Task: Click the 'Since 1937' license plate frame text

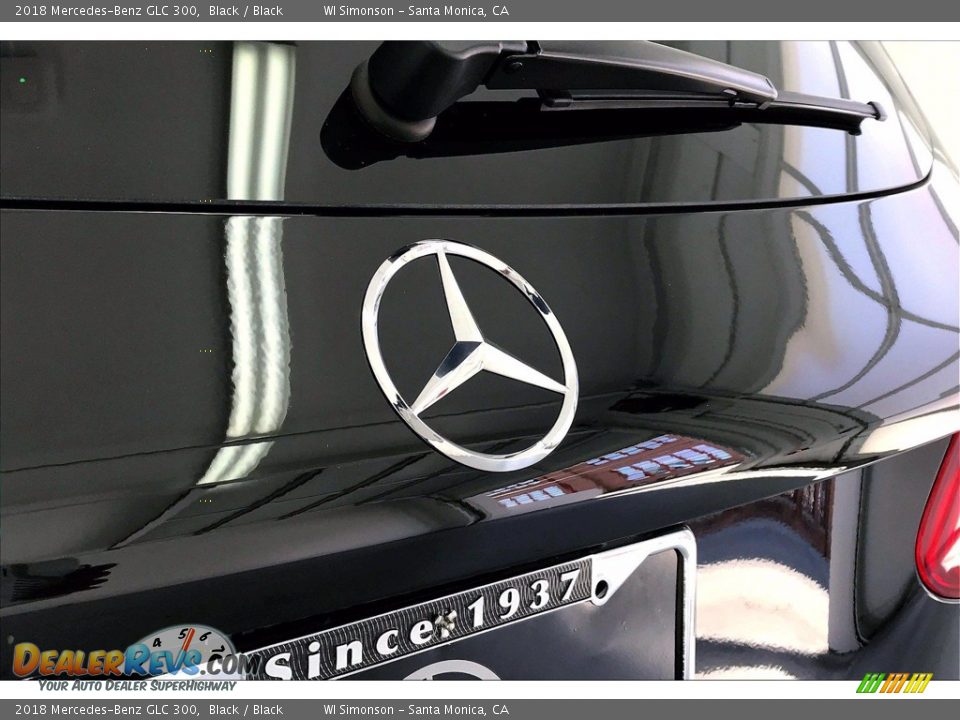Action: click(x=422, y=626)
